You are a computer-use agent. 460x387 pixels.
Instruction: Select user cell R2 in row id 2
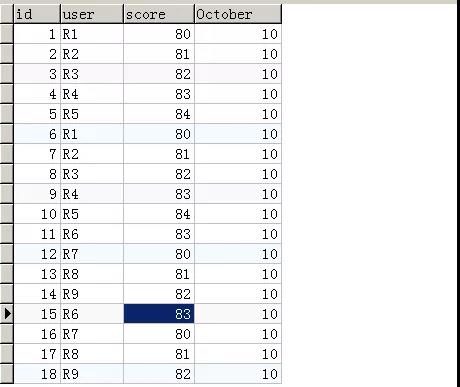(x=92, y=54)
